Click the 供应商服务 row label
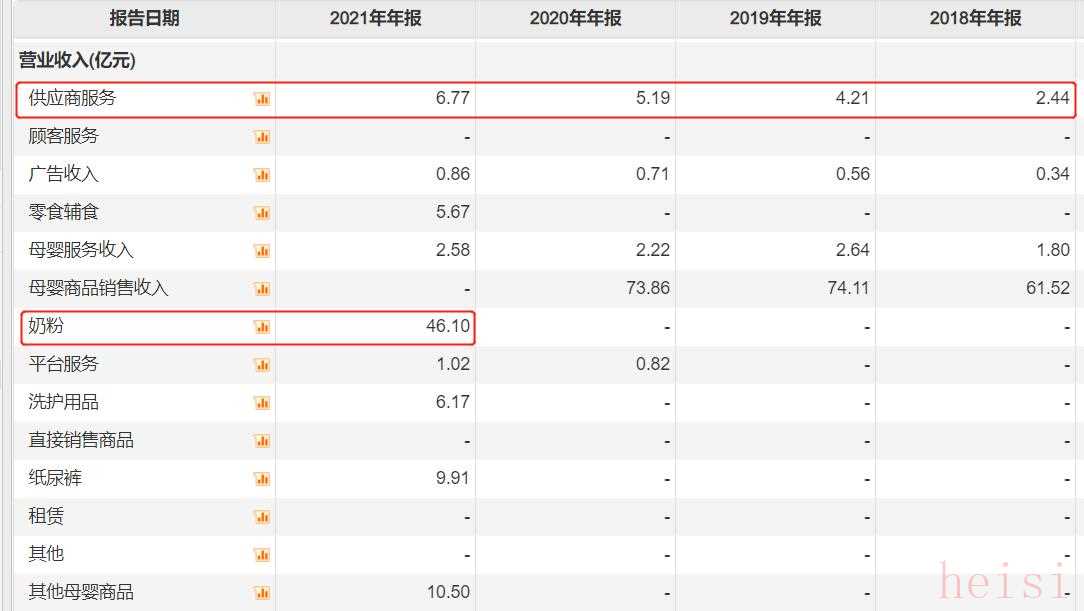Screen dimensions: 1084x611 (x=73, y=98)
